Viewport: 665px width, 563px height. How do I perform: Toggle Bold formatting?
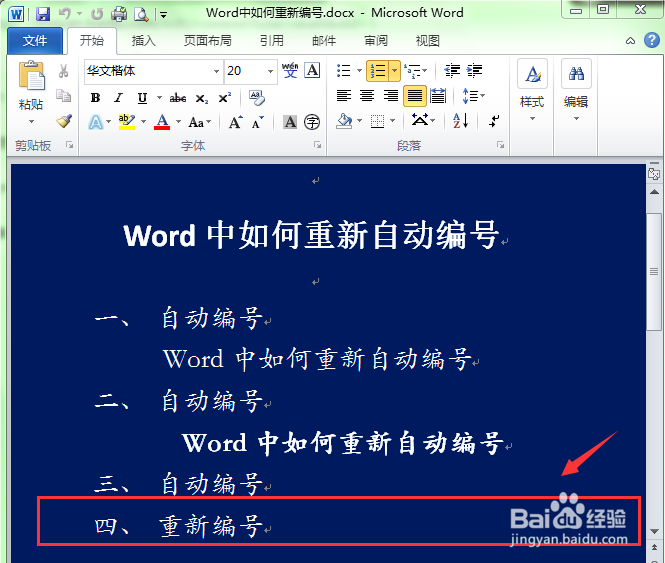[95, 98]
